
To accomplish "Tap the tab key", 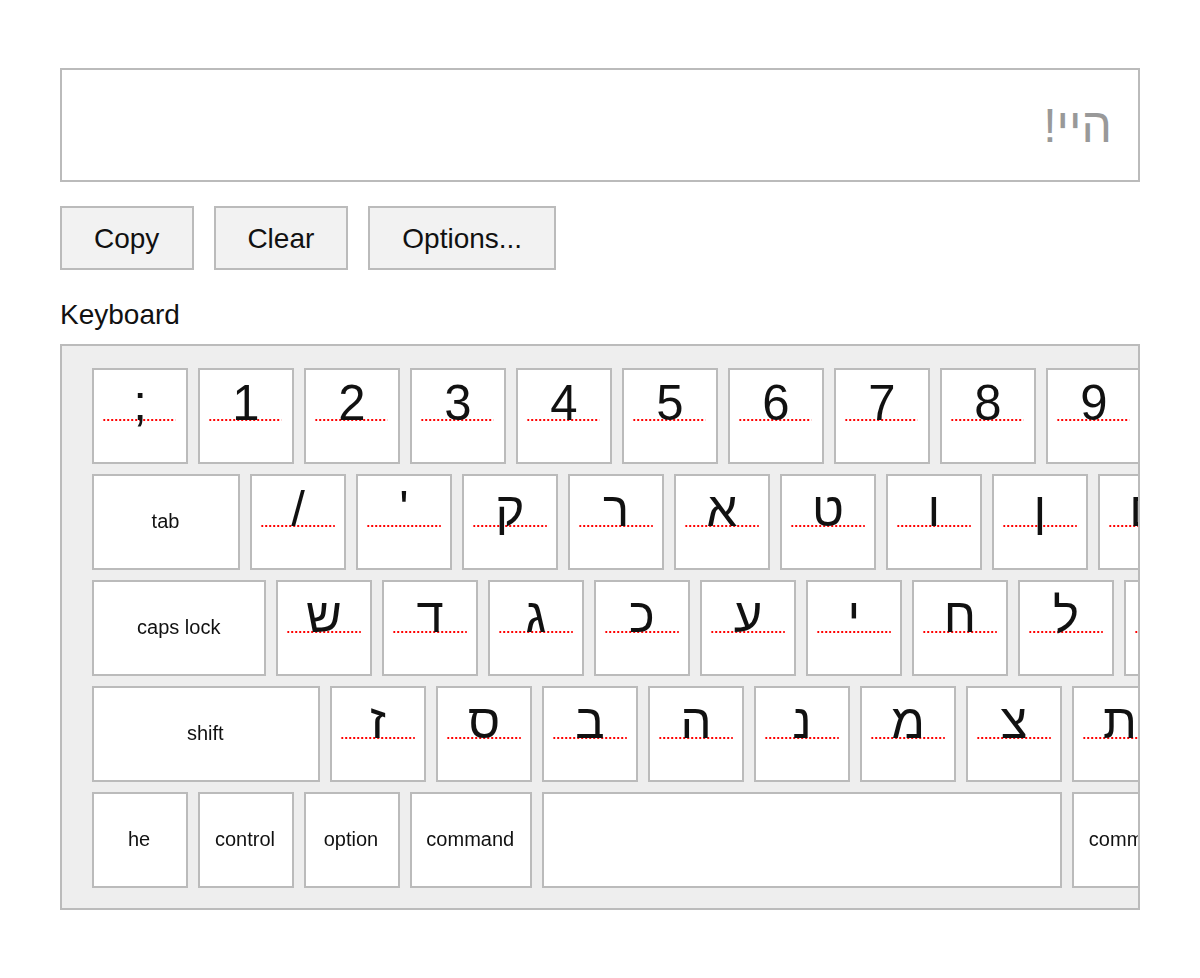I will click(x=166, y=522).
